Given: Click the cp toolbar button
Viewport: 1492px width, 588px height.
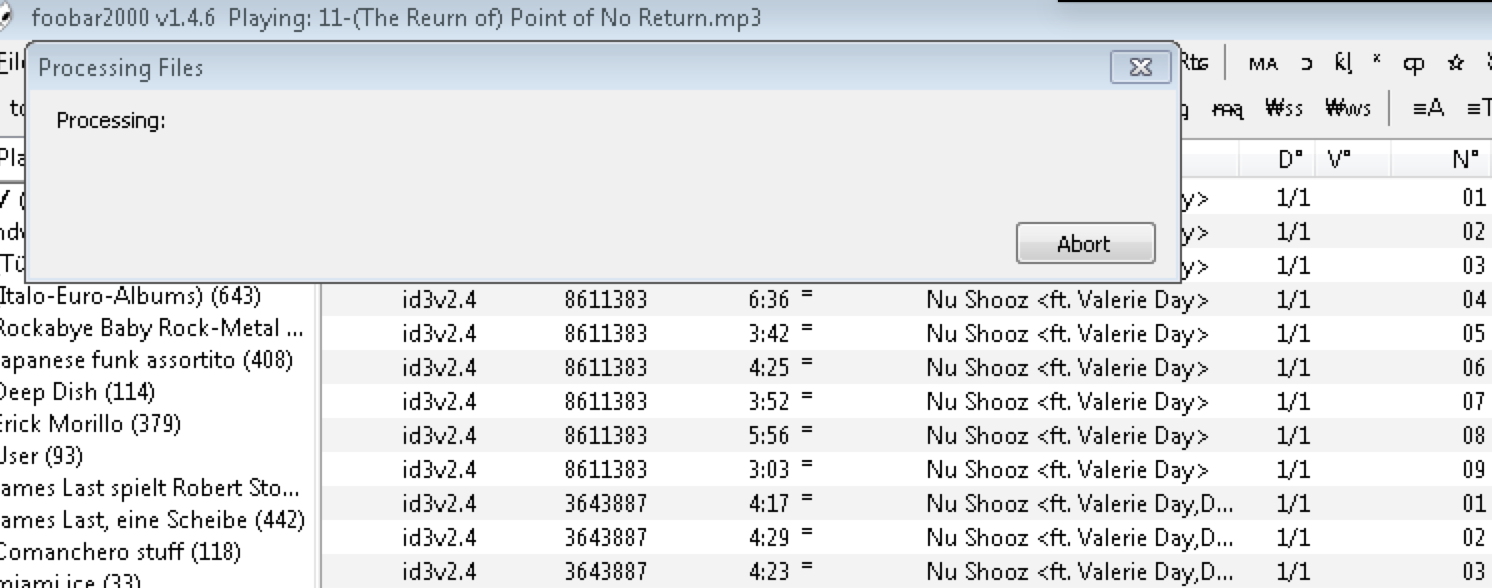Looking at the screenshot, I should tap(1413, 64).
